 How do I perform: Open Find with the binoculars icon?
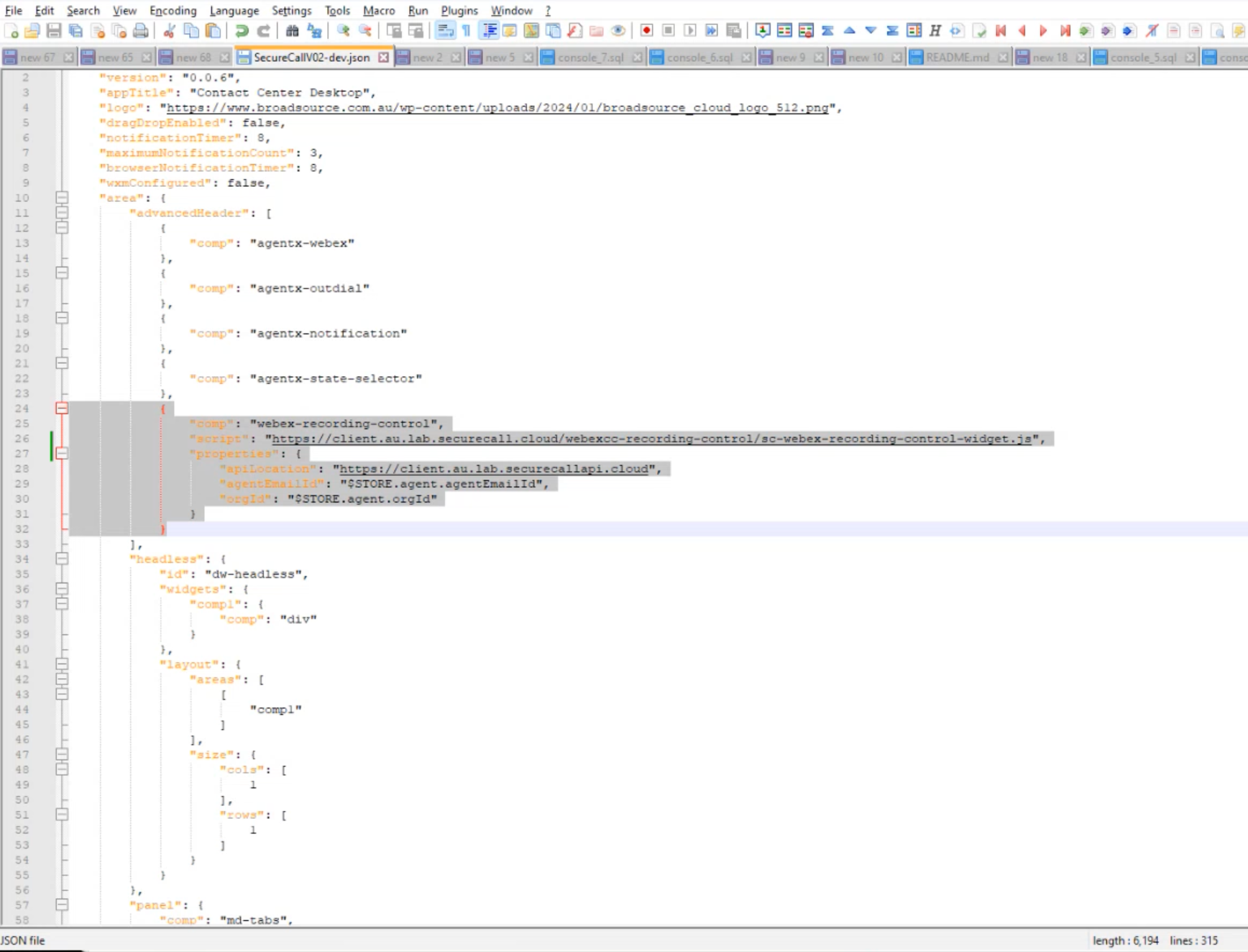pos(292,31)
